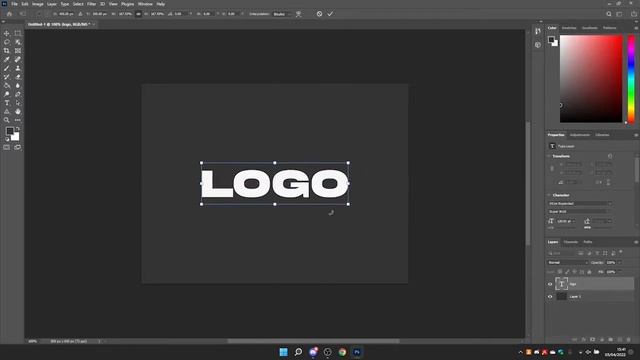Select the Frame tool
The height and width of the screenshot is (360, 640).
click(x=18, y=51)
